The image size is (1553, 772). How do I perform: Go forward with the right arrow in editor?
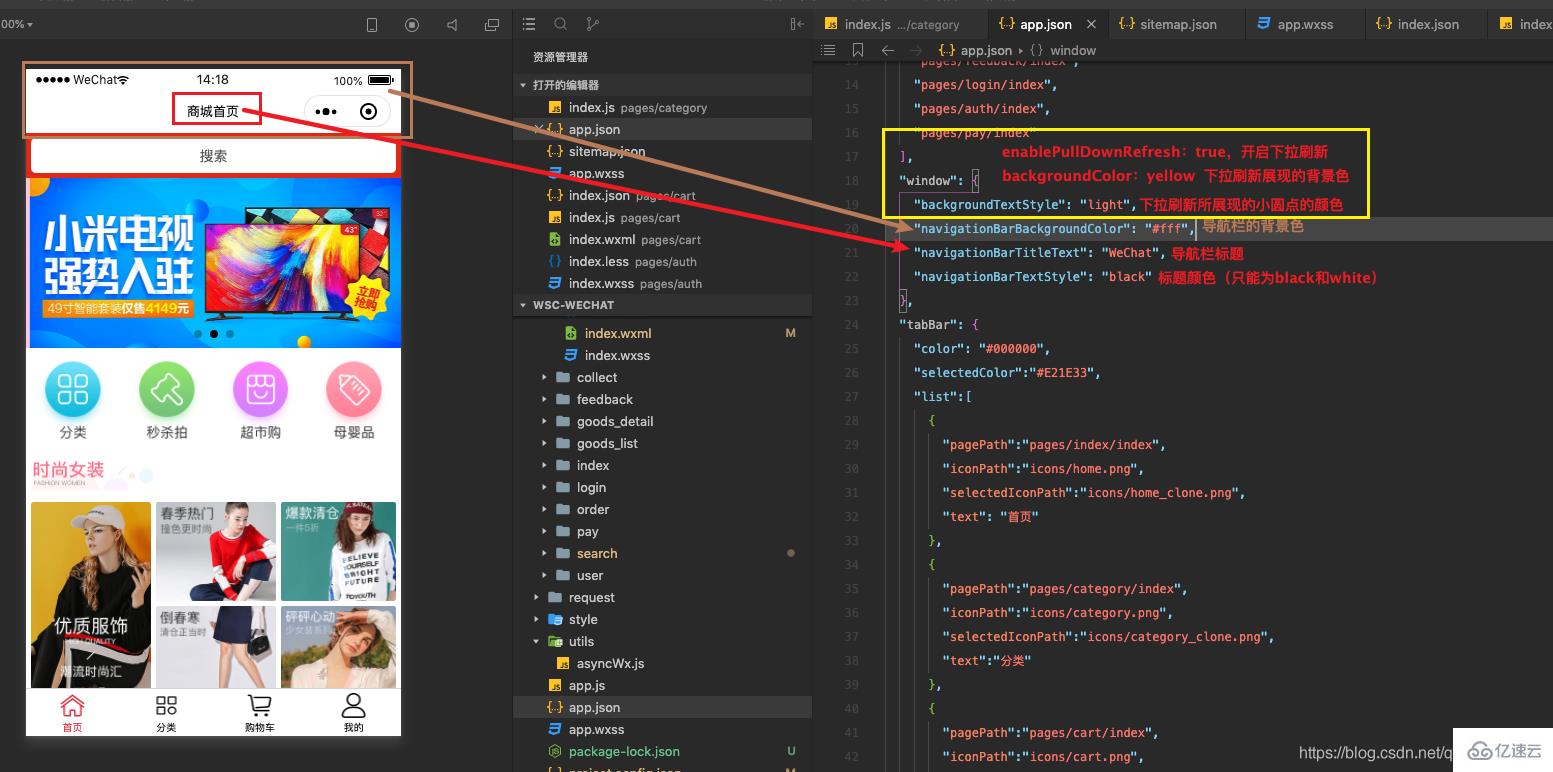(917, 50)
